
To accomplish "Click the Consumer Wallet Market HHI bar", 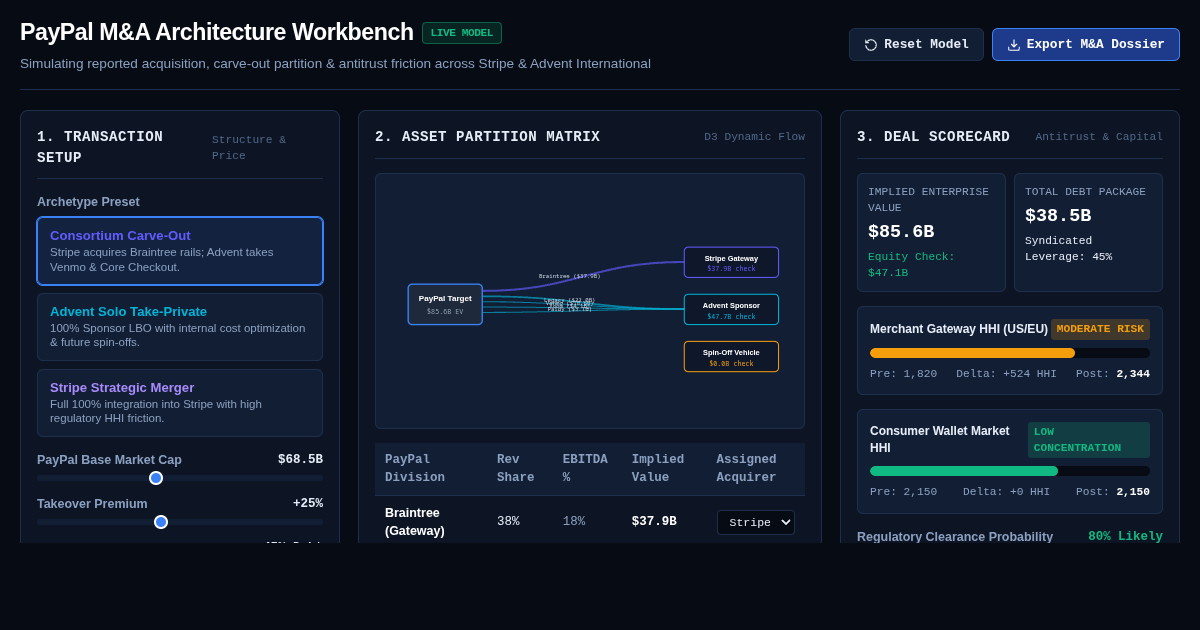I will (x=1010, y=471).
